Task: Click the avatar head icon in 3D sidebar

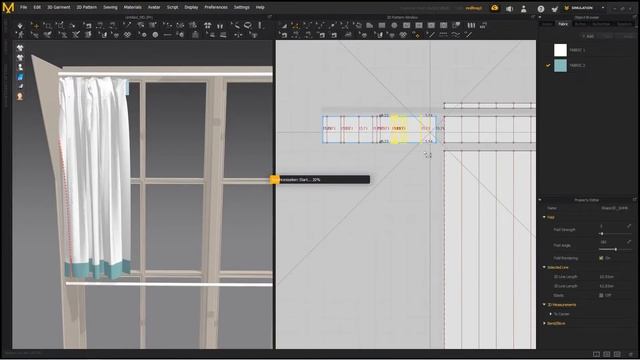Action: click(x=20, y=96)
